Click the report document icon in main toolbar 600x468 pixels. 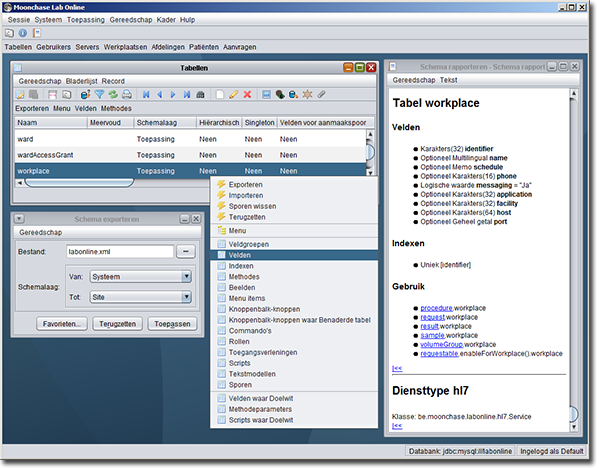click(x=37, y=33)
